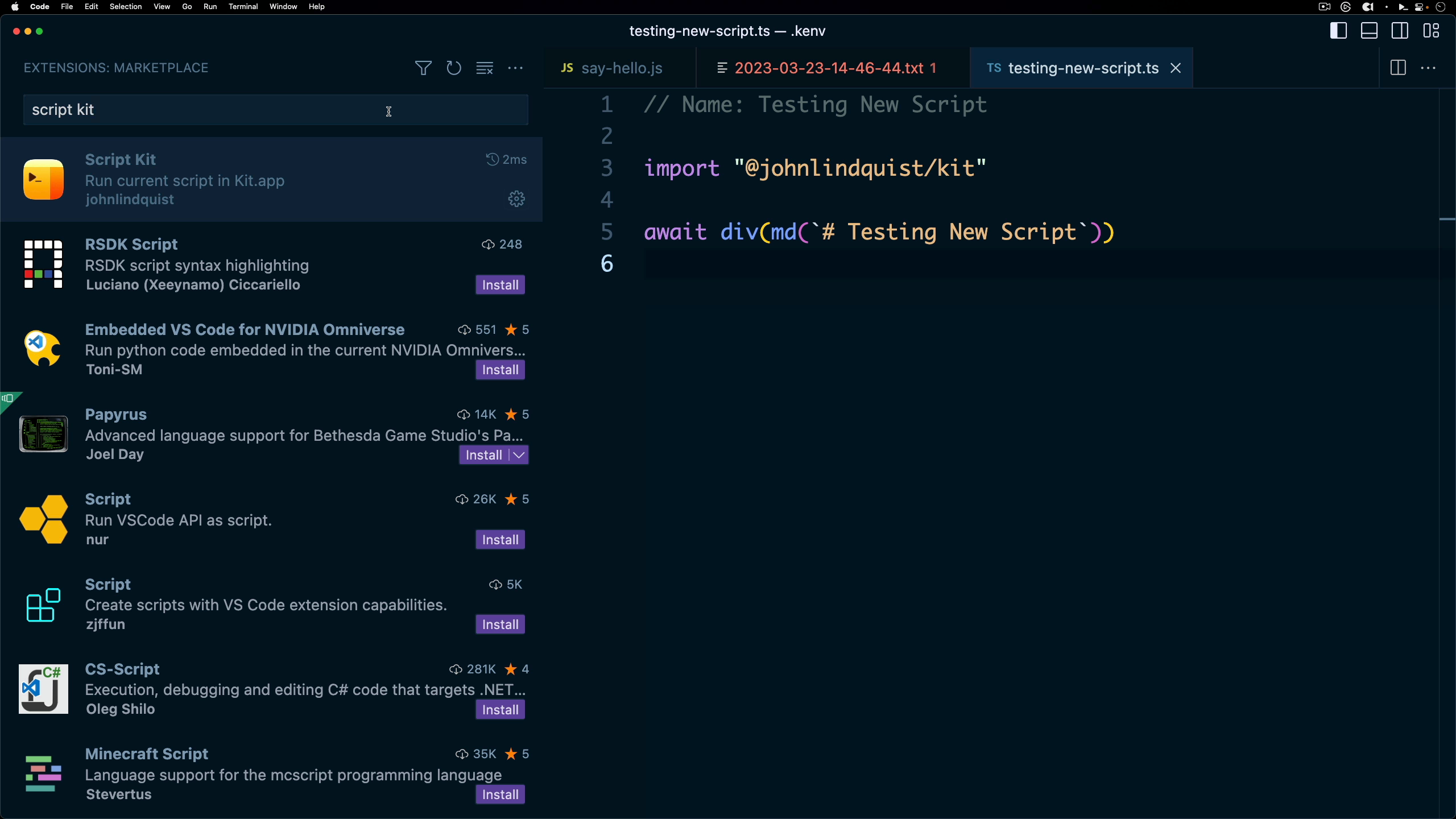
Task: Open Script Kit extension manage gear
Action: pyautogui.click(x=516, y=199)
